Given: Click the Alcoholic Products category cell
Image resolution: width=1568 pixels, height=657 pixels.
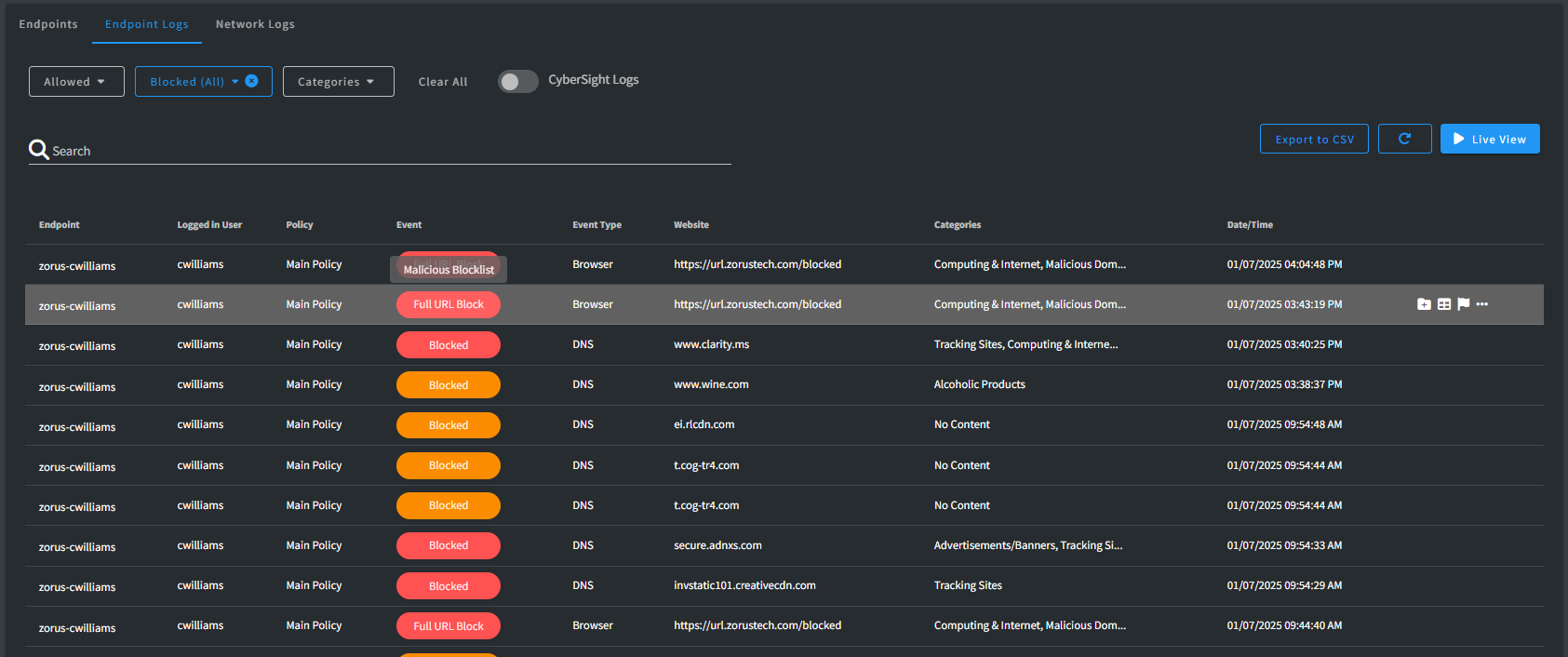Looking at the screenshot, I should [x=980, y=384].
